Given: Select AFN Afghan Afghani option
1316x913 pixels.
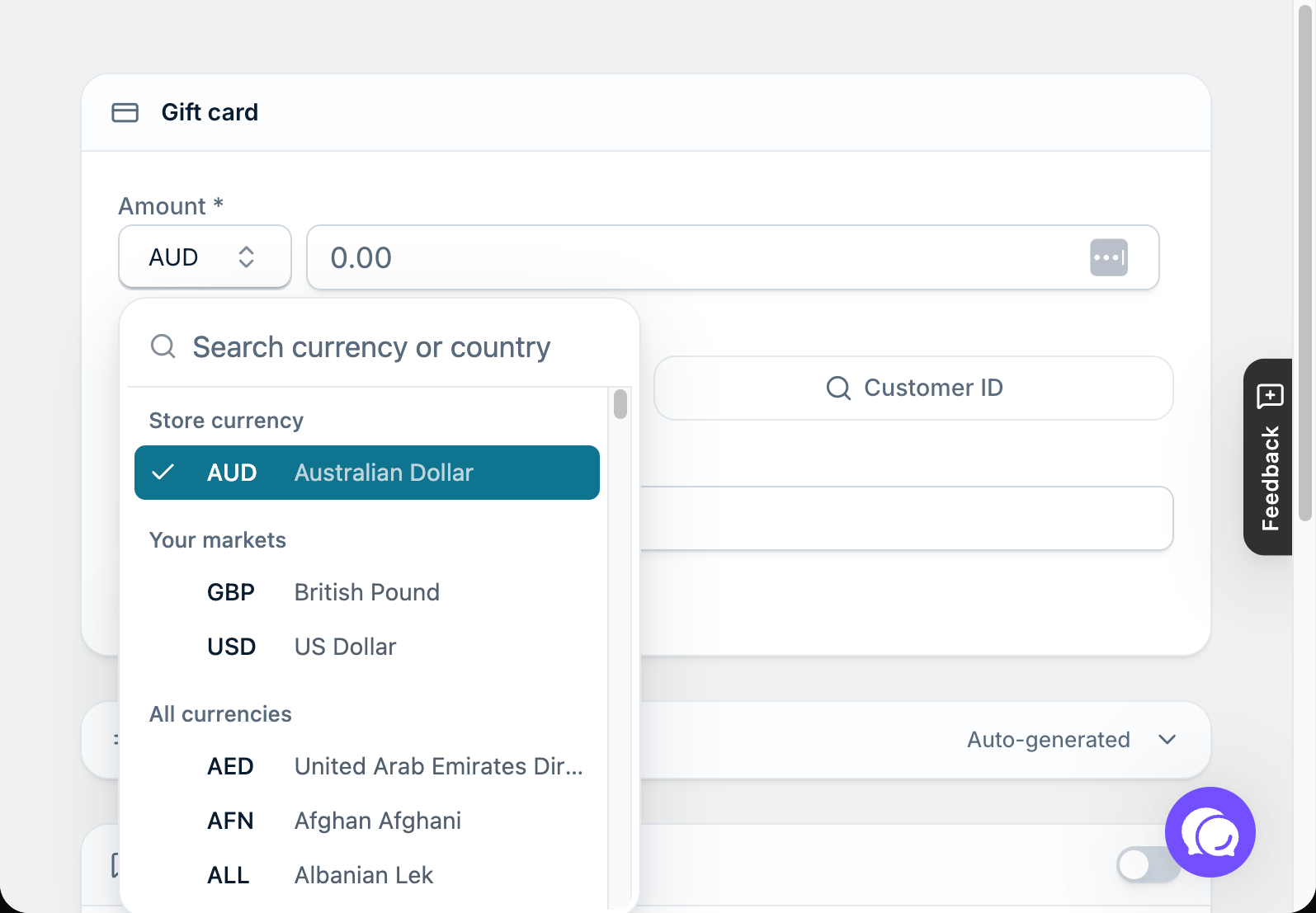Looking at the screenshot, I should coord(367,821).
